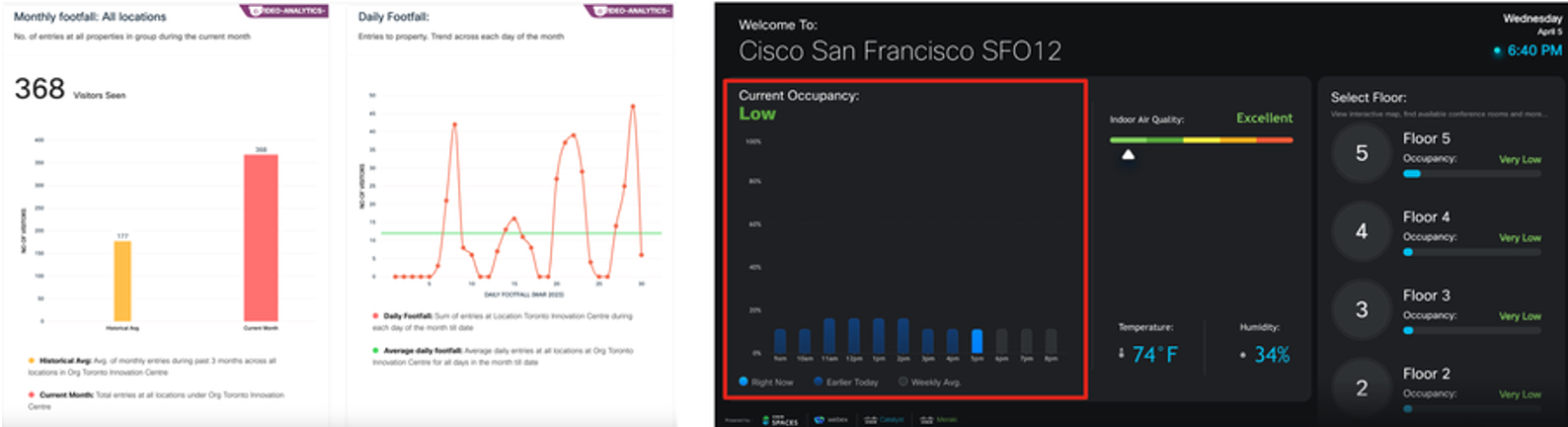The height and width of the screenshot is (427, 1568).
Task: Click the Current Month red bar
Action: tap(261, 237)
